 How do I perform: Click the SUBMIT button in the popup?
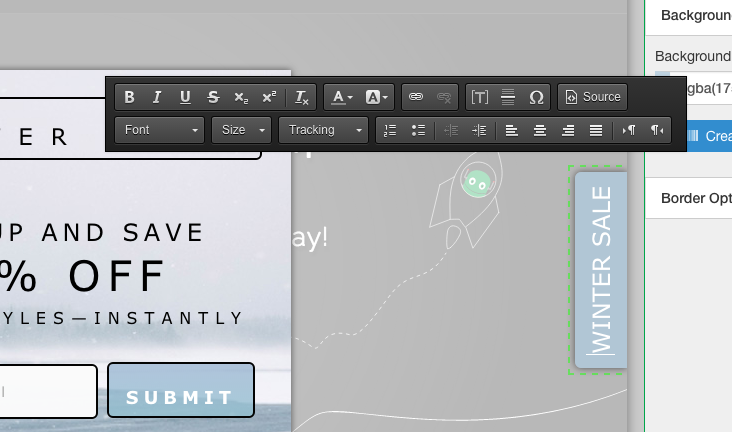(181, 397)
